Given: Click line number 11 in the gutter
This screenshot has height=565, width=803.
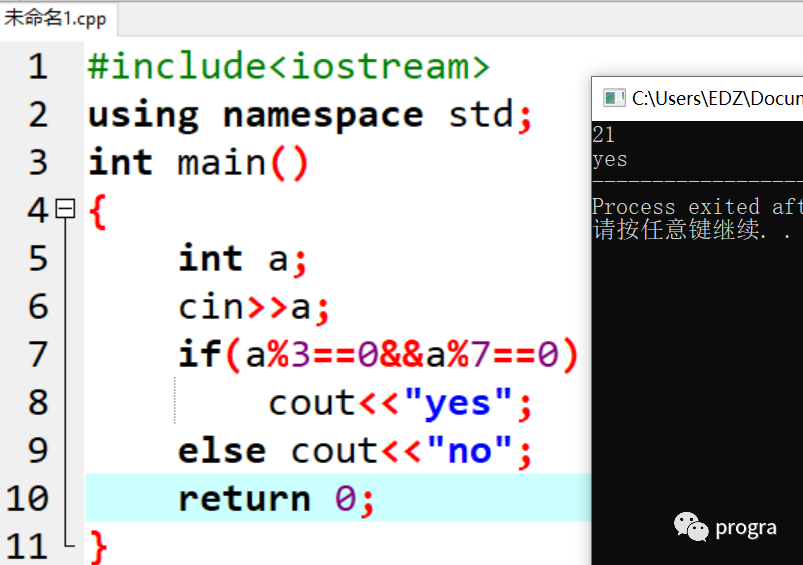Looking at the screenshot, I should [x=28, y=546].
